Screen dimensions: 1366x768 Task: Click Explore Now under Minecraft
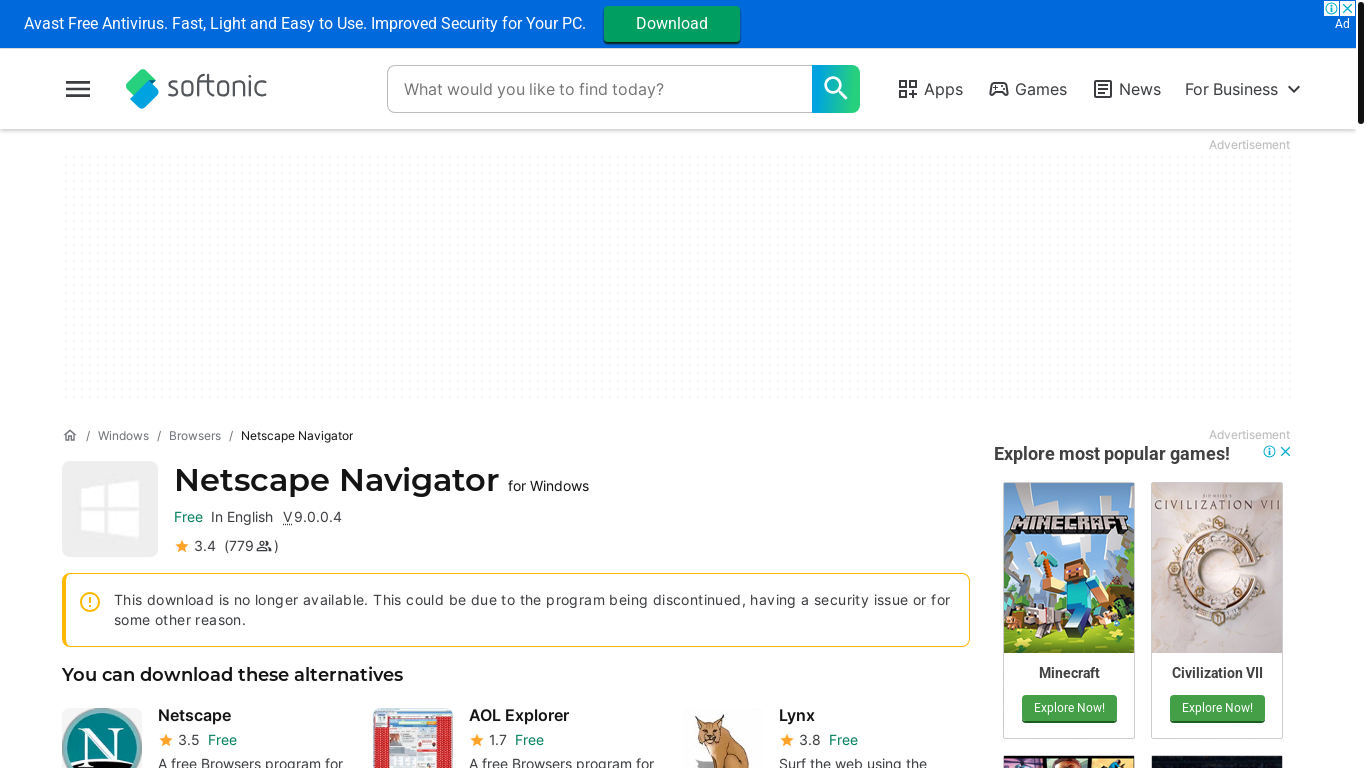tap(1069, 708)
